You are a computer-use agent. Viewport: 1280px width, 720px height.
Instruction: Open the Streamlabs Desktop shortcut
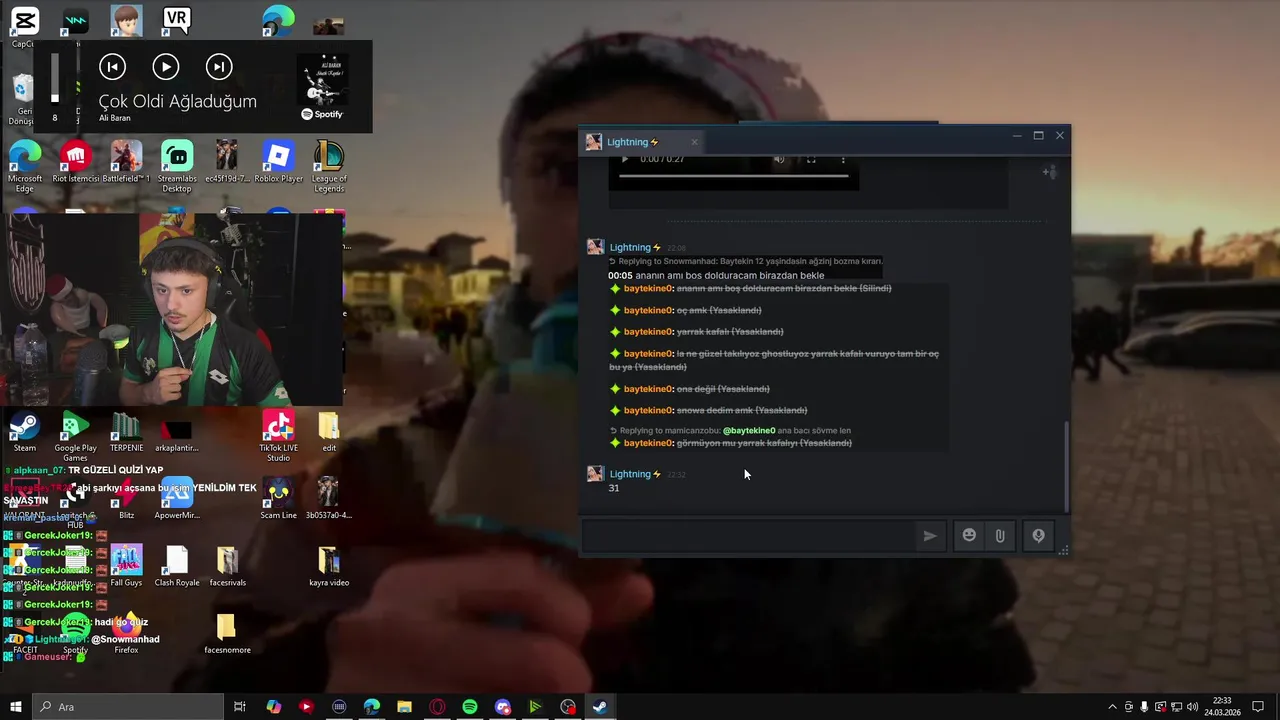(x=177, y=166)
